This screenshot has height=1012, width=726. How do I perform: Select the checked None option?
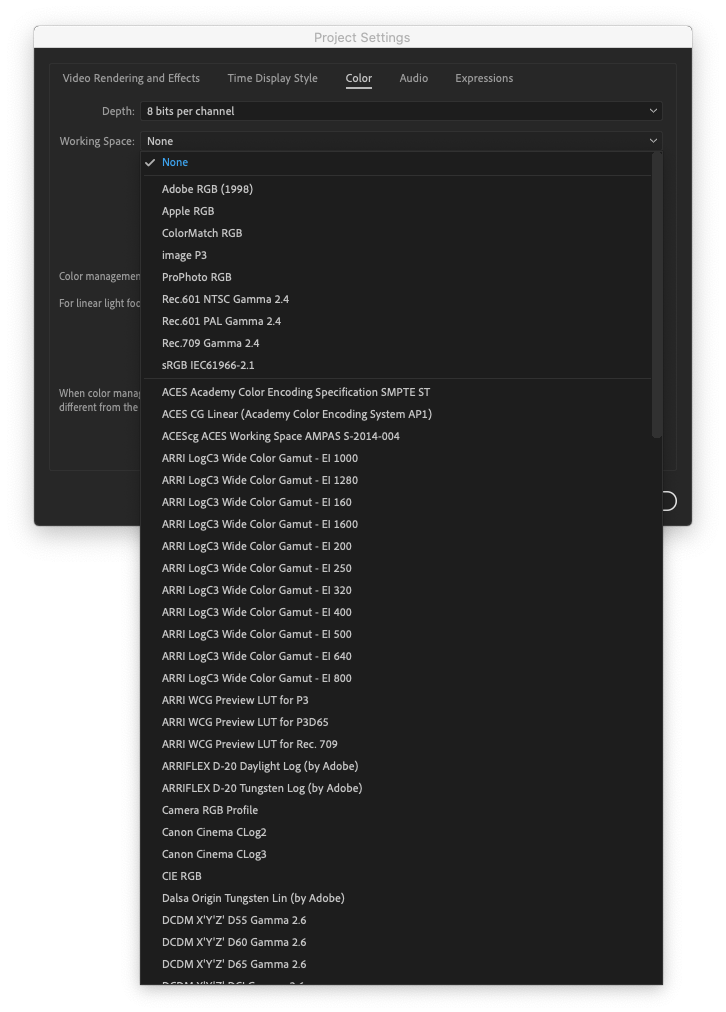pos(175,162)
